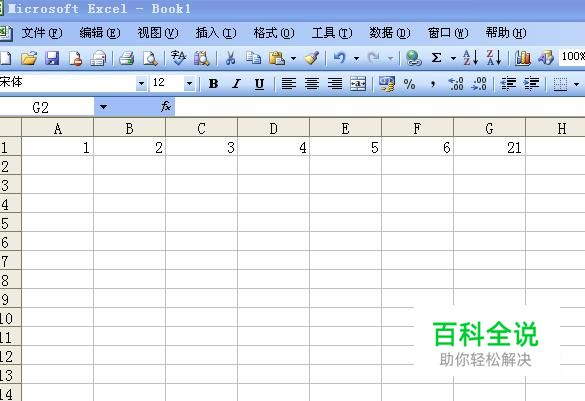This screenshot has height=401, width=585.
Task: Click the Borders icon
Action: tap(560, 84)
